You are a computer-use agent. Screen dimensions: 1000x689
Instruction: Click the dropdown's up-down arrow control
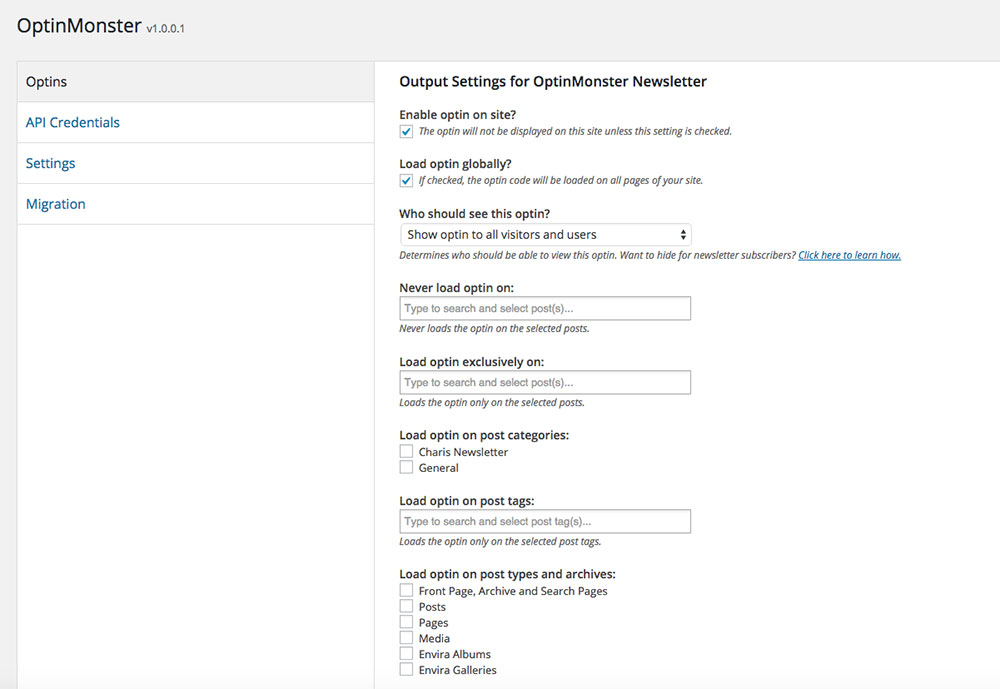(681, 234)
